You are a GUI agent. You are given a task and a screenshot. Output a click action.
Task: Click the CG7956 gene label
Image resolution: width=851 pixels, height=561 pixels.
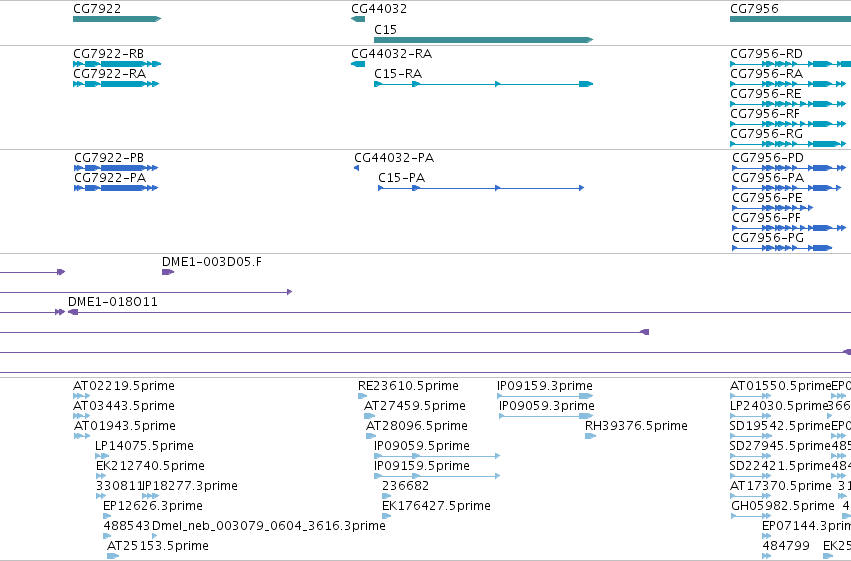coord(754,9)
